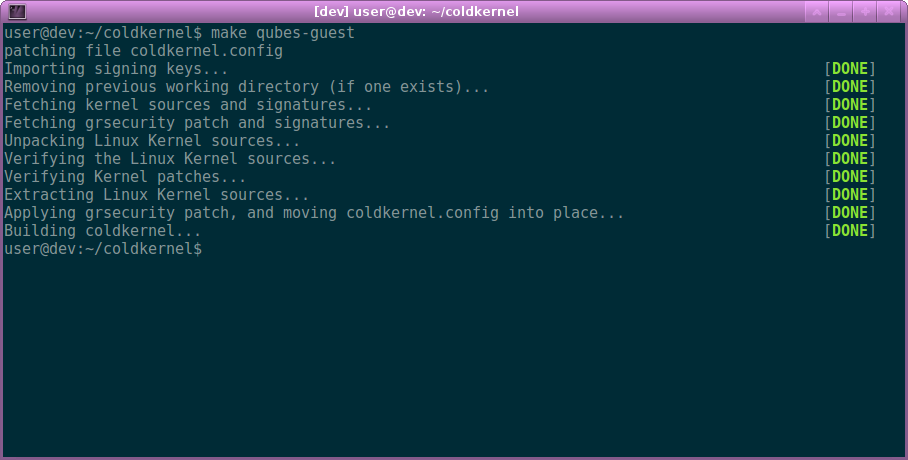
Task: Click the 'Building coldkernel...' text
Action: pos(102,231)
